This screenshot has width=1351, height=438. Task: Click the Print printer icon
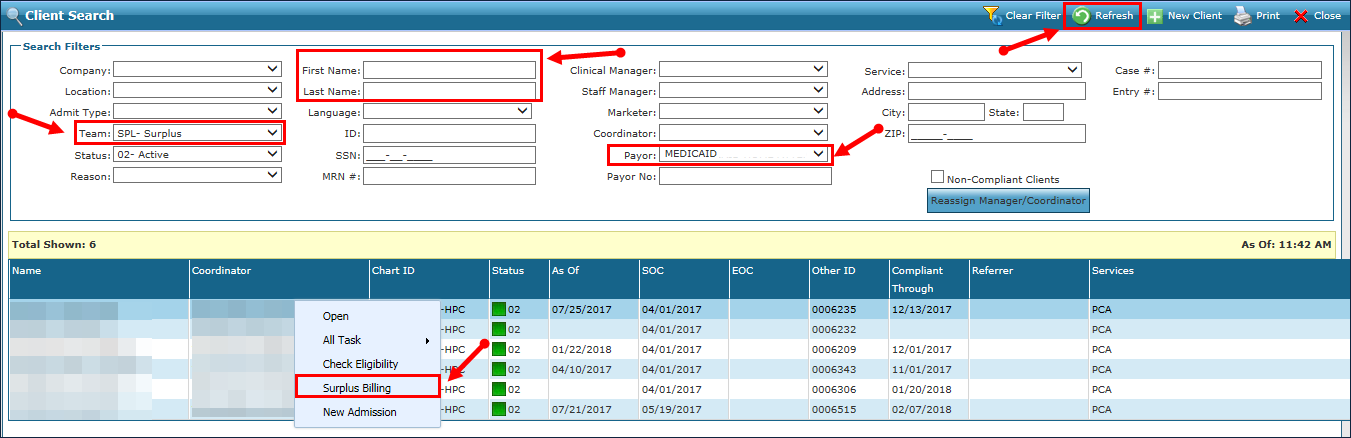tap(1242, 15)
